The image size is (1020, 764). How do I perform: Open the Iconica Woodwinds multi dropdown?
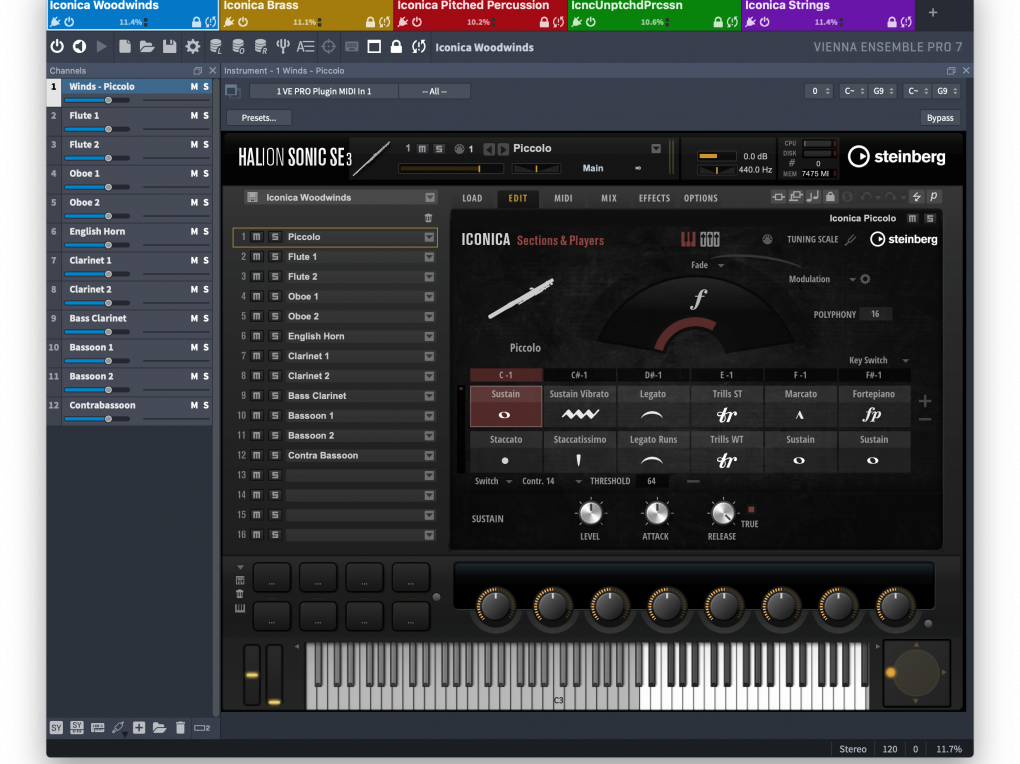pyautogui.click(x=430, y=197)
